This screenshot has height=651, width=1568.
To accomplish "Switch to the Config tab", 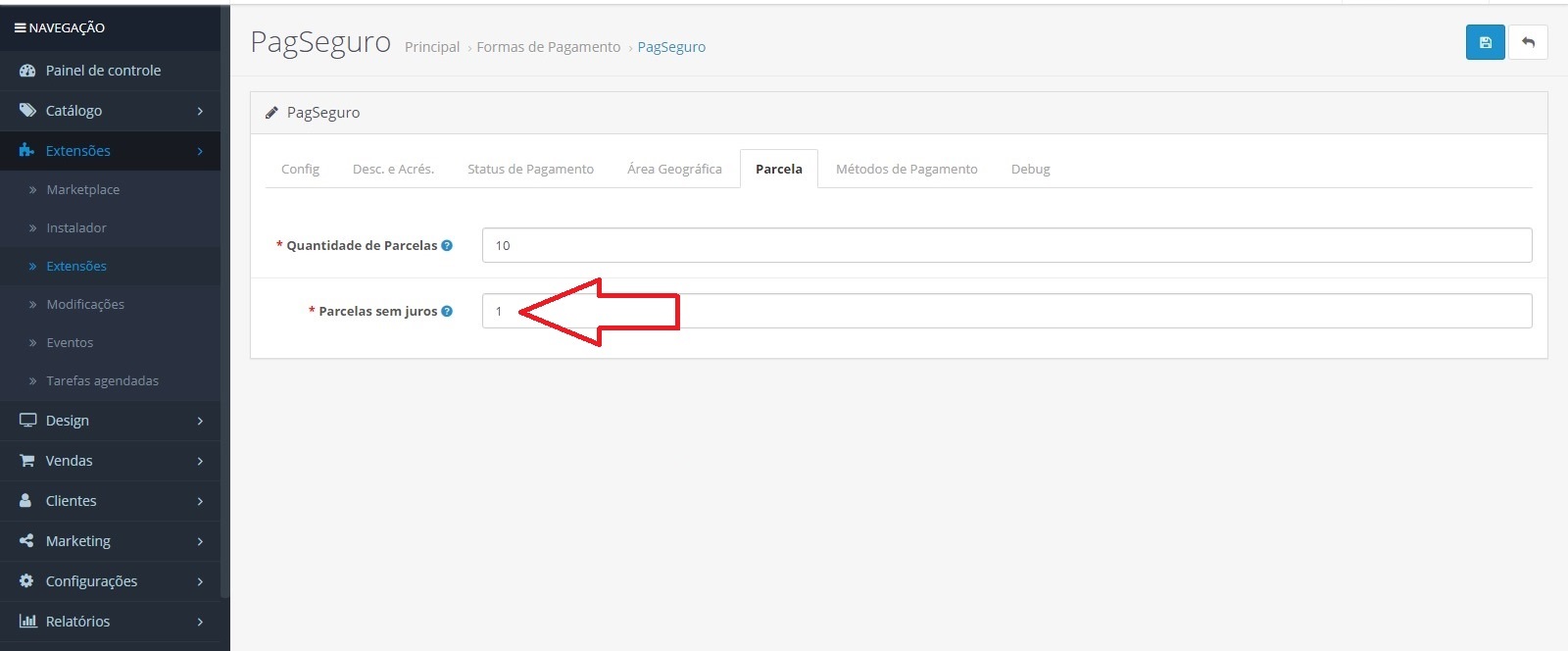I will (x=300, y=169).
